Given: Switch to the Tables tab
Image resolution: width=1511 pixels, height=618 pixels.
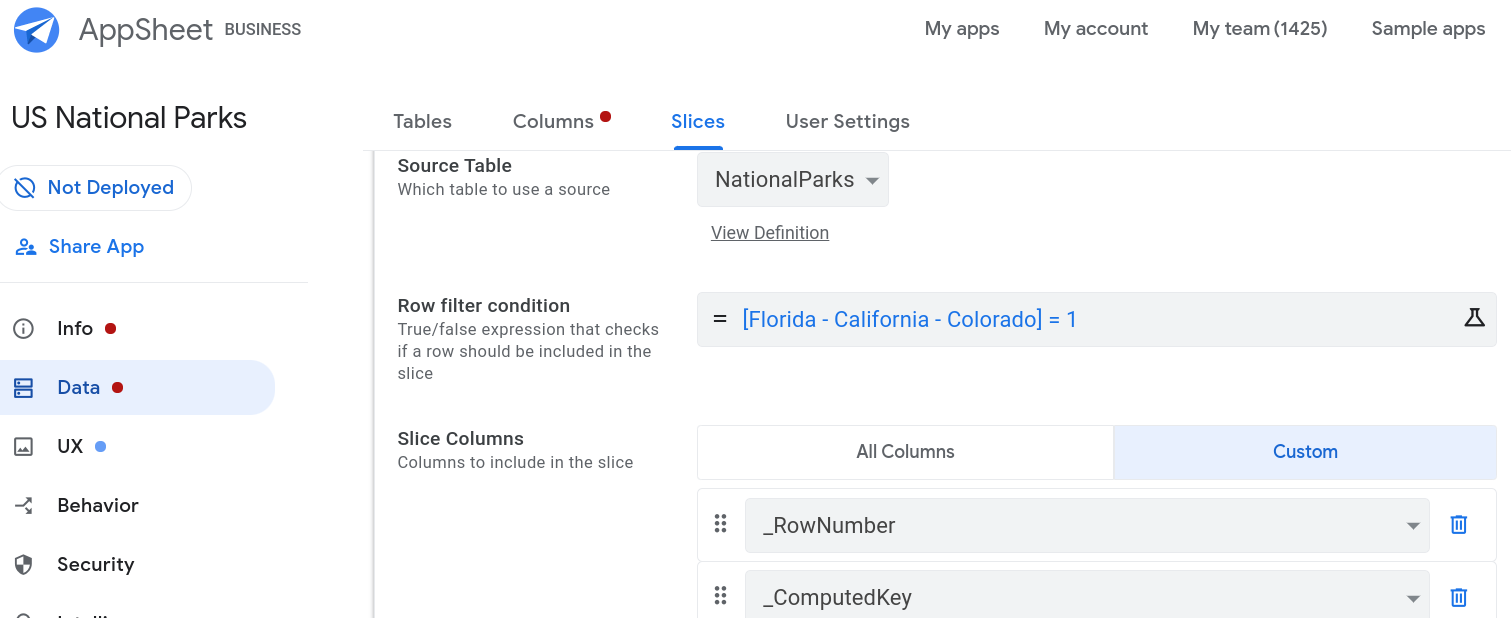Looking at the screenshot, I should click(x=422, y=121).
